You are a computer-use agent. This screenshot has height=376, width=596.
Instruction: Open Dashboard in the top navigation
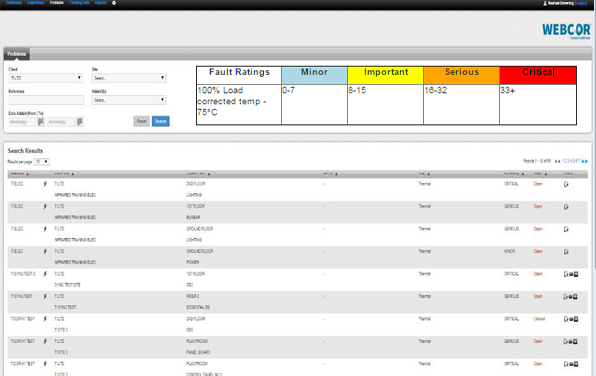14,3
